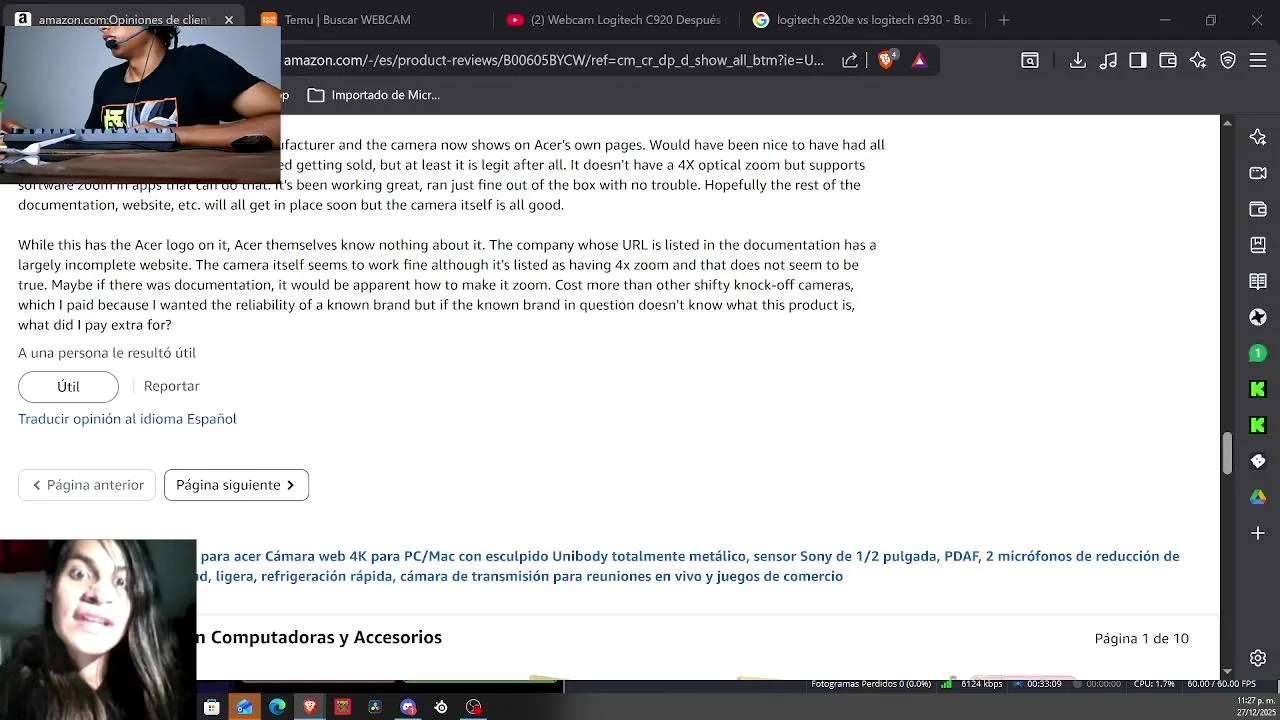Open Leo AI sparkle icon in toolbar
The height and width of the screenshot is (720, 1280).
click(x=1198, y=61)
